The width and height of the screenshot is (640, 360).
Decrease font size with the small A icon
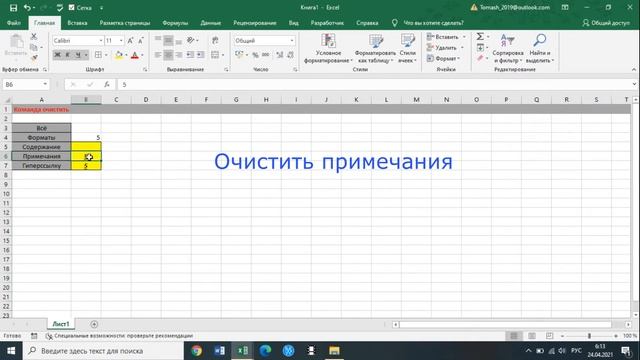pos(140,41)
